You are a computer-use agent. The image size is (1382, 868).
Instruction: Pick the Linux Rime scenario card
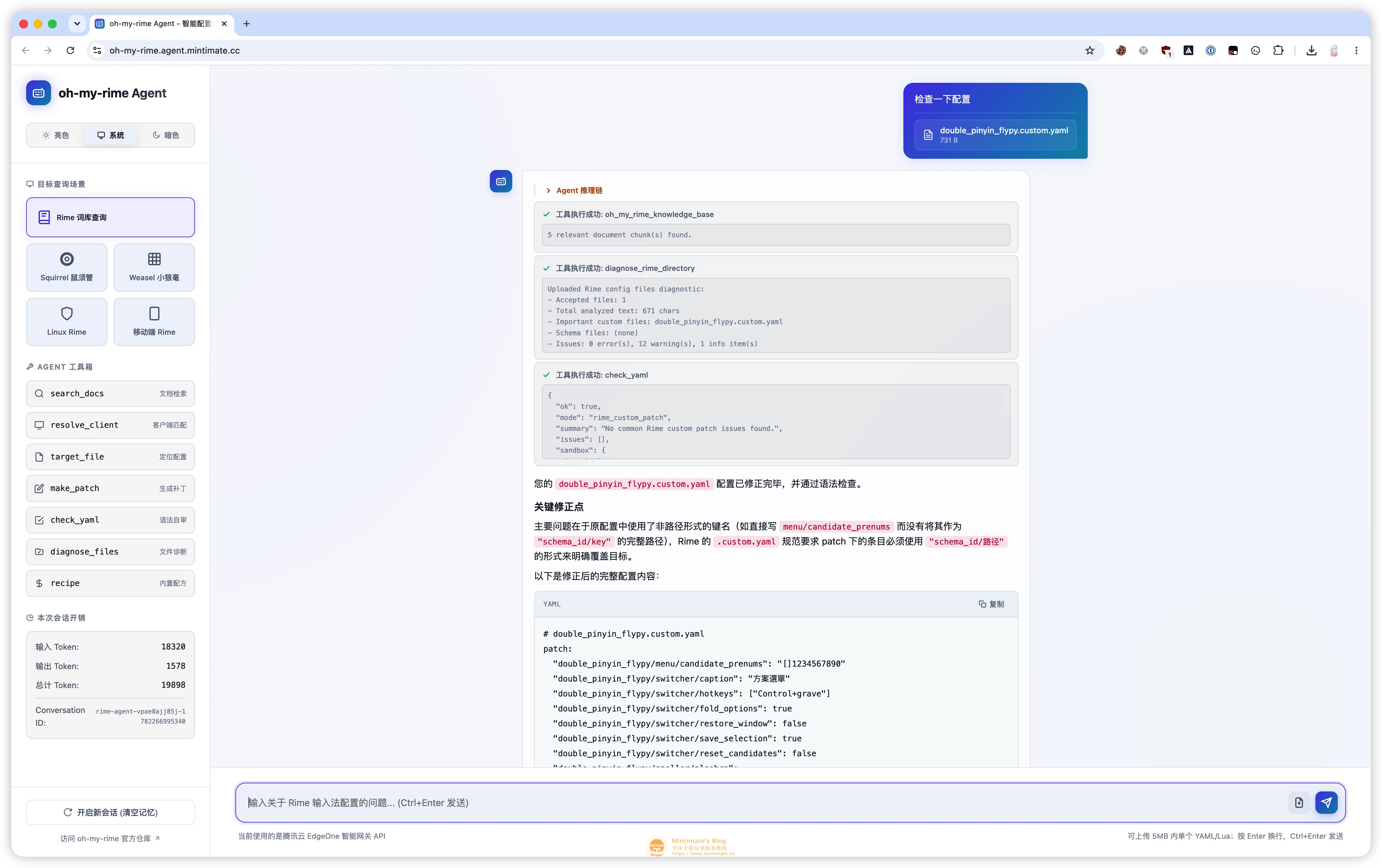click(67, 322)
